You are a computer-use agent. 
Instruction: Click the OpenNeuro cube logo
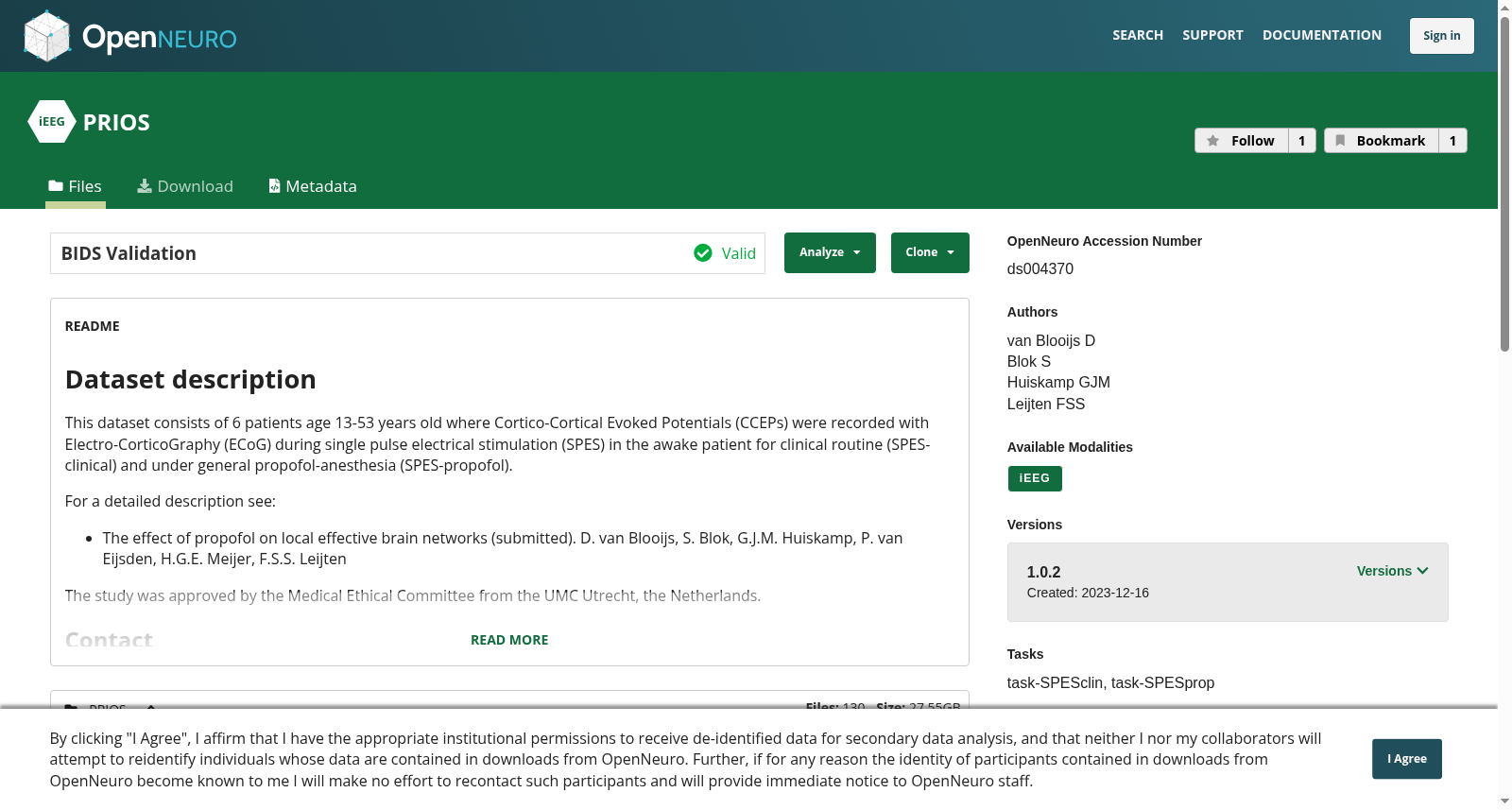[47, 36]
